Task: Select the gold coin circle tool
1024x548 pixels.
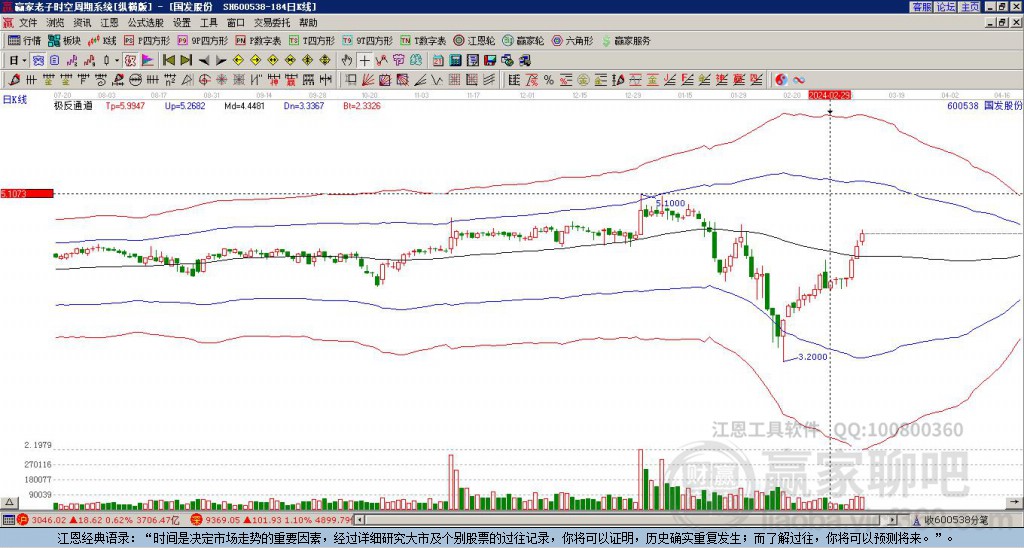Action: pyautogui.click(x=583, y=80)
